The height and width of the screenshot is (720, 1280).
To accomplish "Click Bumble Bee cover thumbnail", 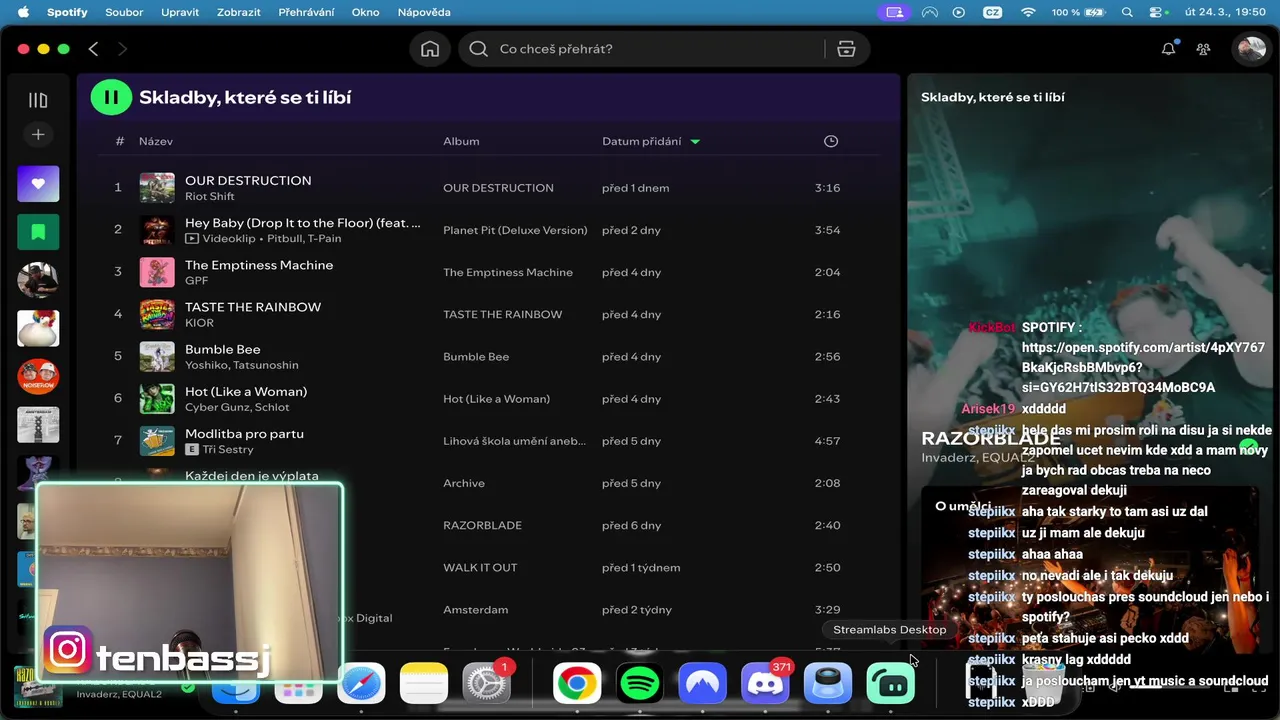I will (x=157, y=356).
